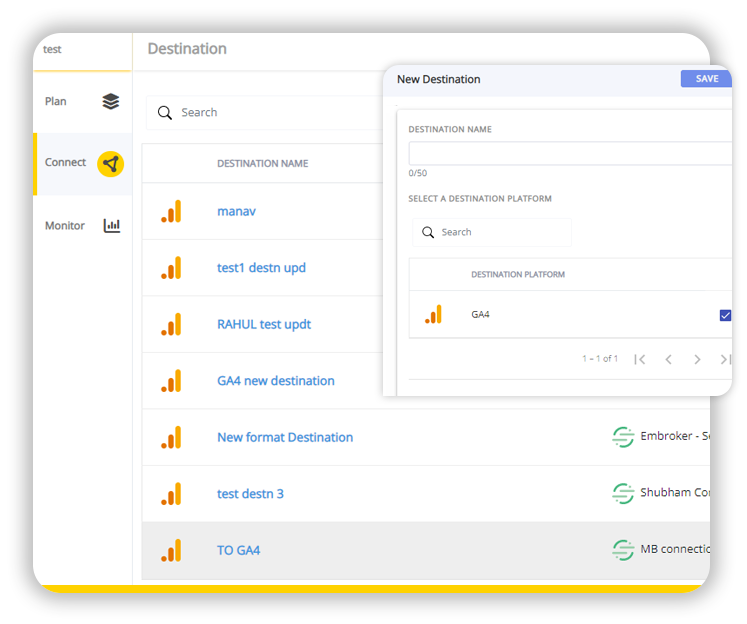Viewport: 747px width, 624px height.
Task: Go to next page of platforms
Action: click(x=697, y=359)
